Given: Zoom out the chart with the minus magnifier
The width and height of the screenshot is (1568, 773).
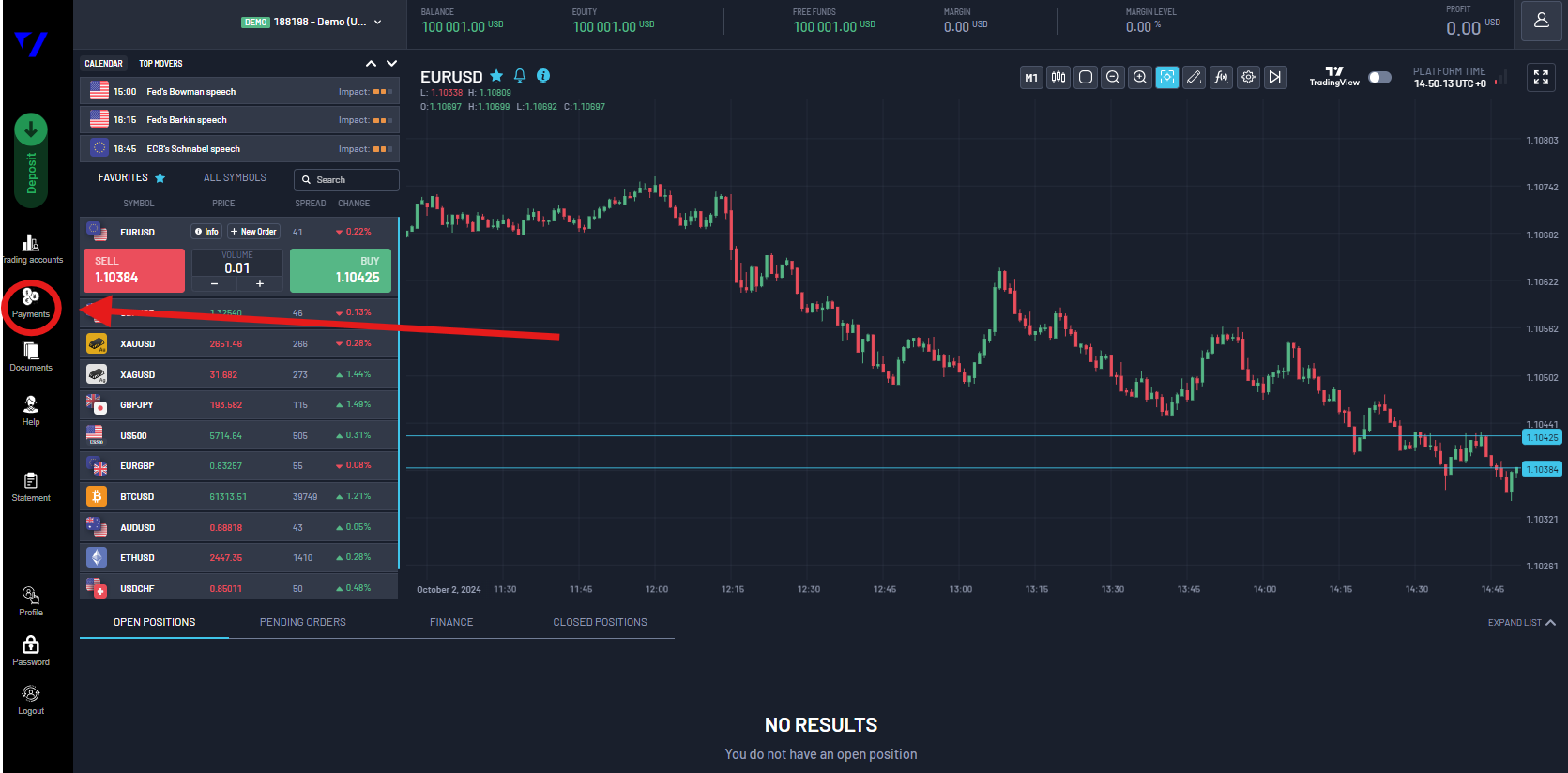Looking at the screenshot, I should point(1113,77).
